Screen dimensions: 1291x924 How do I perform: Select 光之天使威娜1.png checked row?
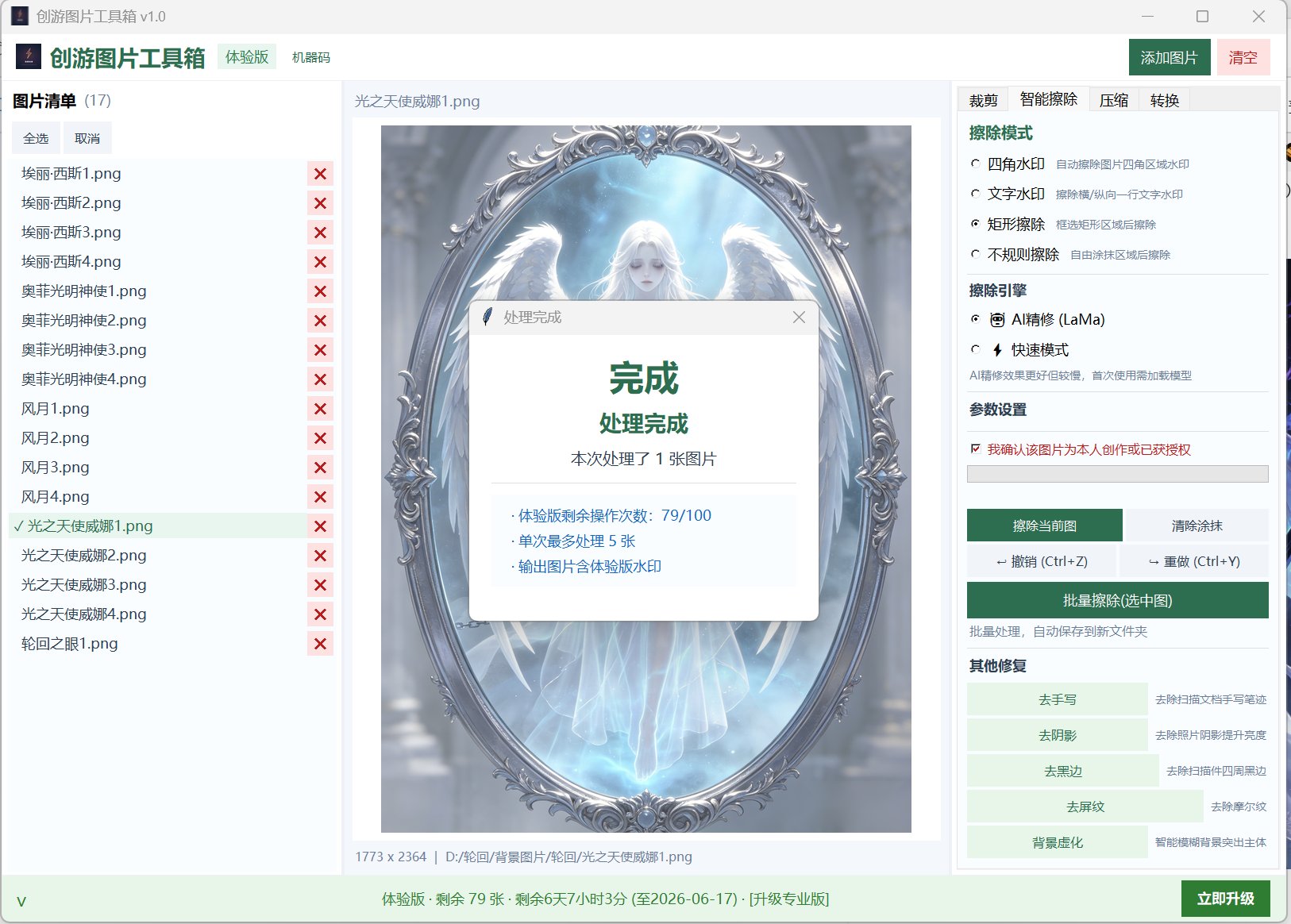pyautogui.click(x=159, y=526)
